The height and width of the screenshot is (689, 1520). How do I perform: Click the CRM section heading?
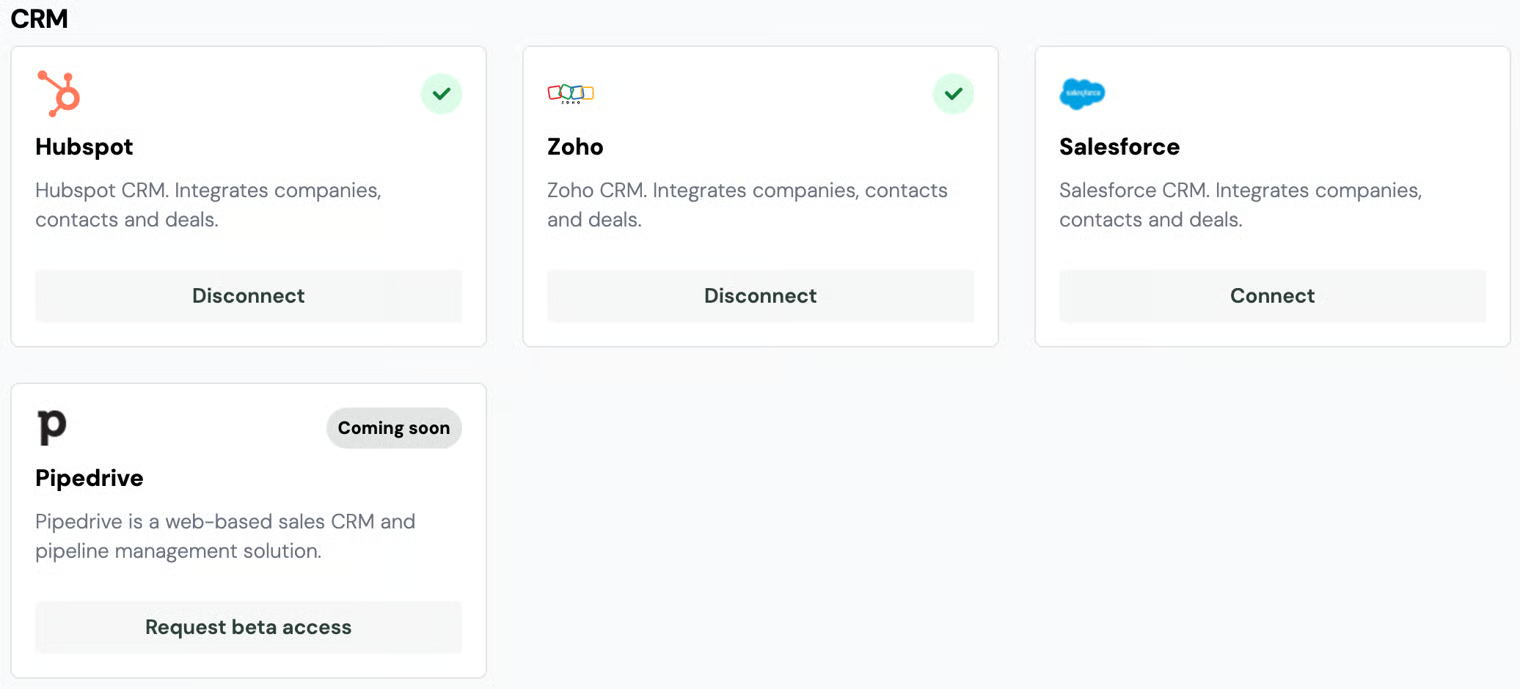[x=39, y=18]
